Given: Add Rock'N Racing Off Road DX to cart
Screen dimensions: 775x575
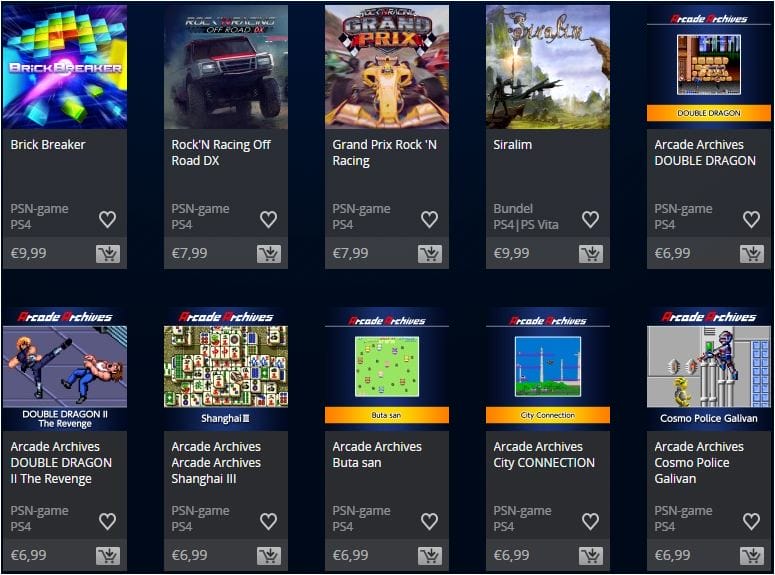Looking at the screenshot, I should pos(269,254).
